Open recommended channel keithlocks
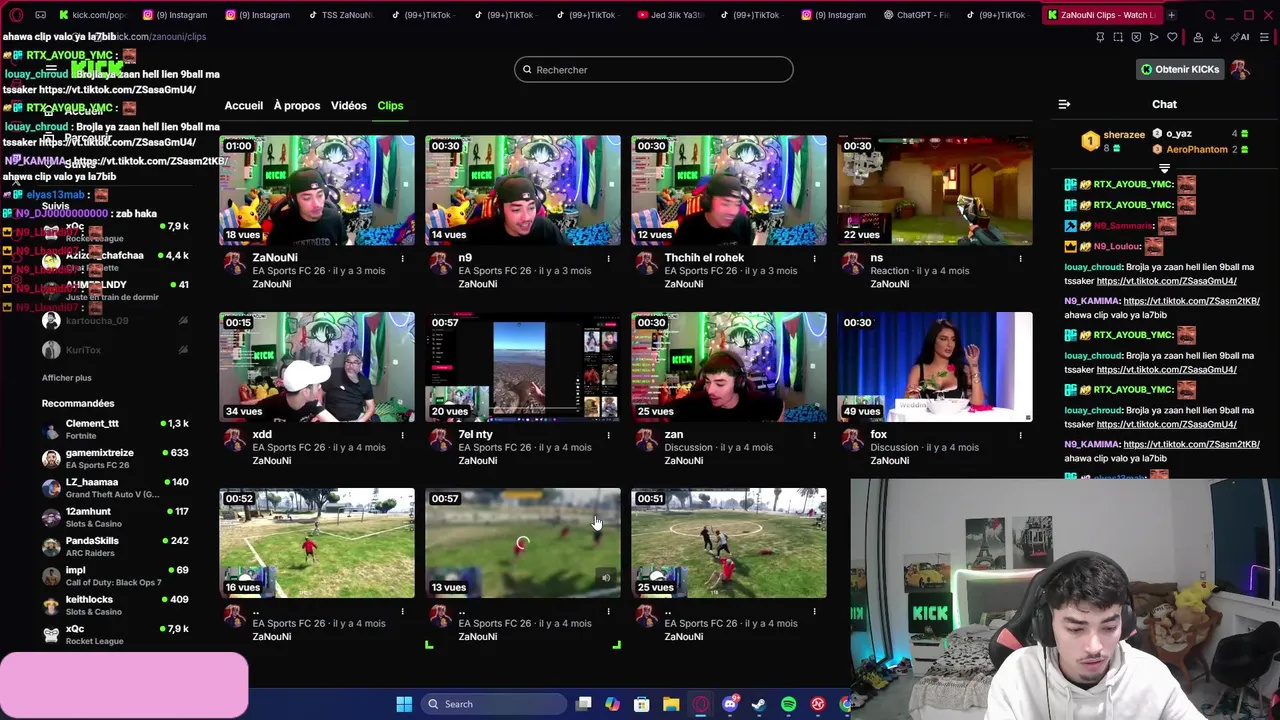Viewport: 1280px width, 720px height. click(115, 605)
